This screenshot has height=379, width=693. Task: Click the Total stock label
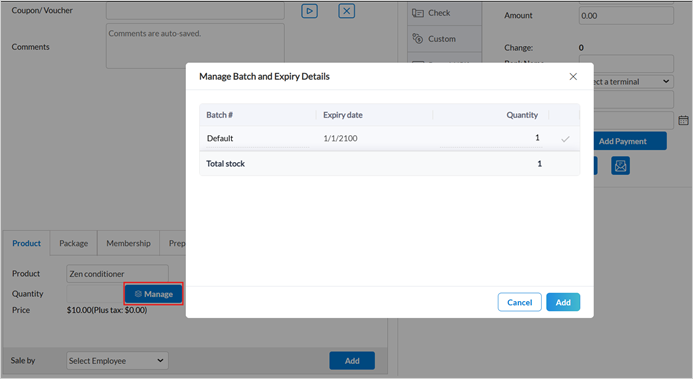pyautogui.click(x=225, y=163)
